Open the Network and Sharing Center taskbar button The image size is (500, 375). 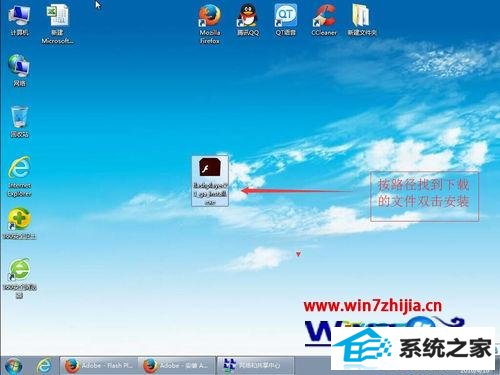pyautogui.click(x=256, y=366)
